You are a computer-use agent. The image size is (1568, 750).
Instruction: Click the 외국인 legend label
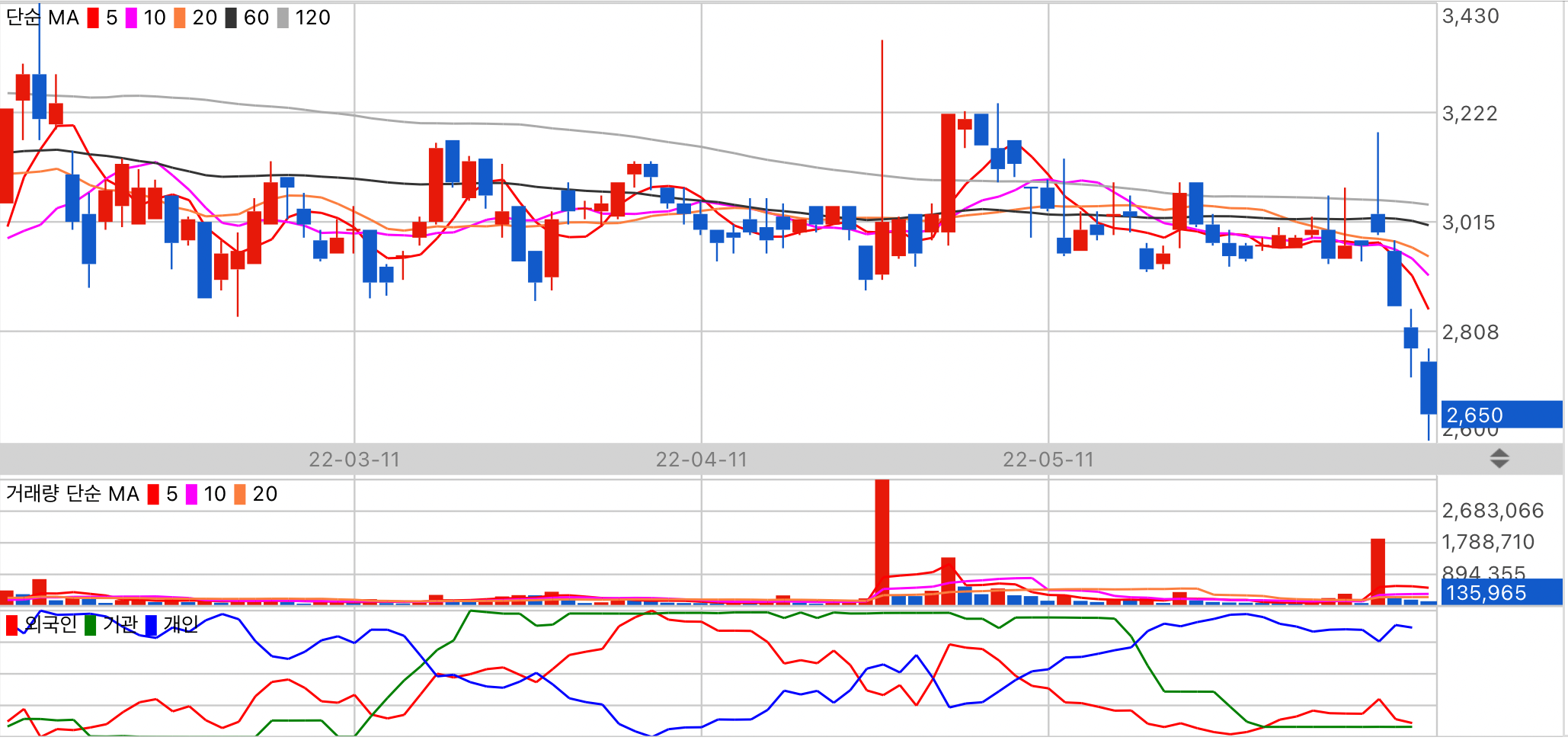click(x=50, y=624)
